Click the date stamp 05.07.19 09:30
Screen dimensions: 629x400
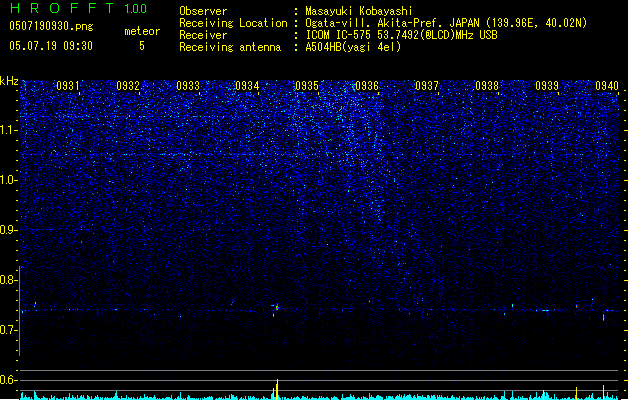pyautogui.click(x=51, y=46)
